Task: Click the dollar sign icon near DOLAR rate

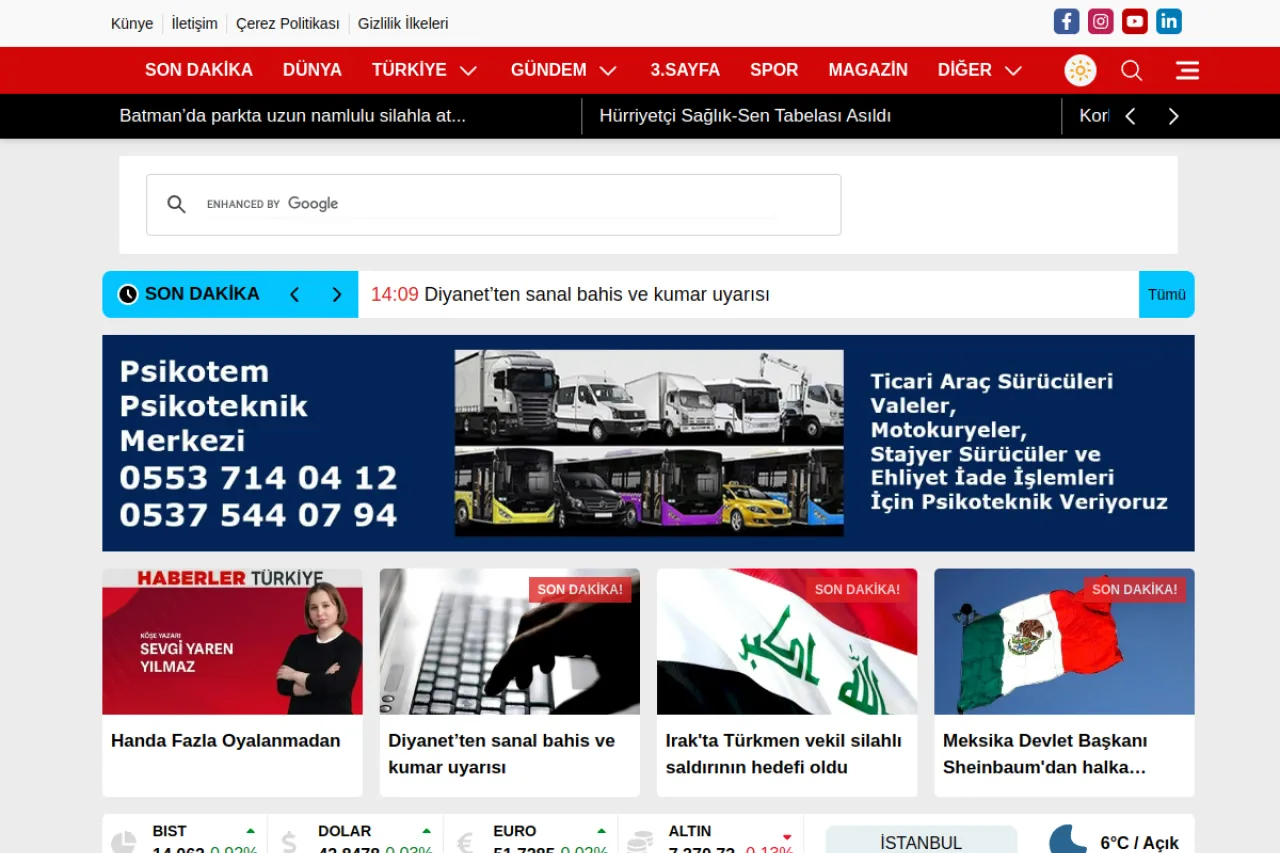Action: [x=289, y=838]
